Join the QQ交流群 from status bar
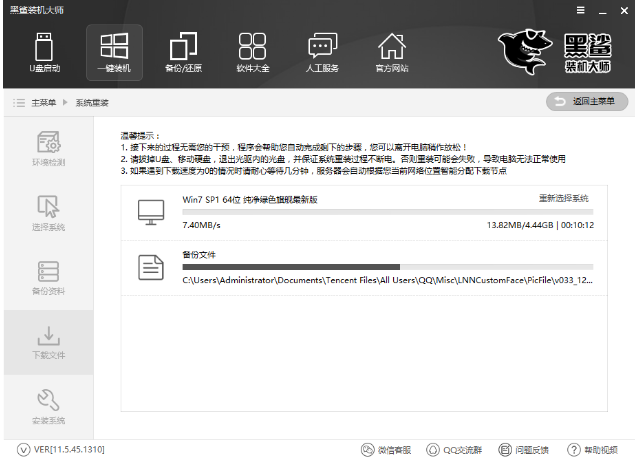The height and width of the screenshot is (461, 635). 461,450
